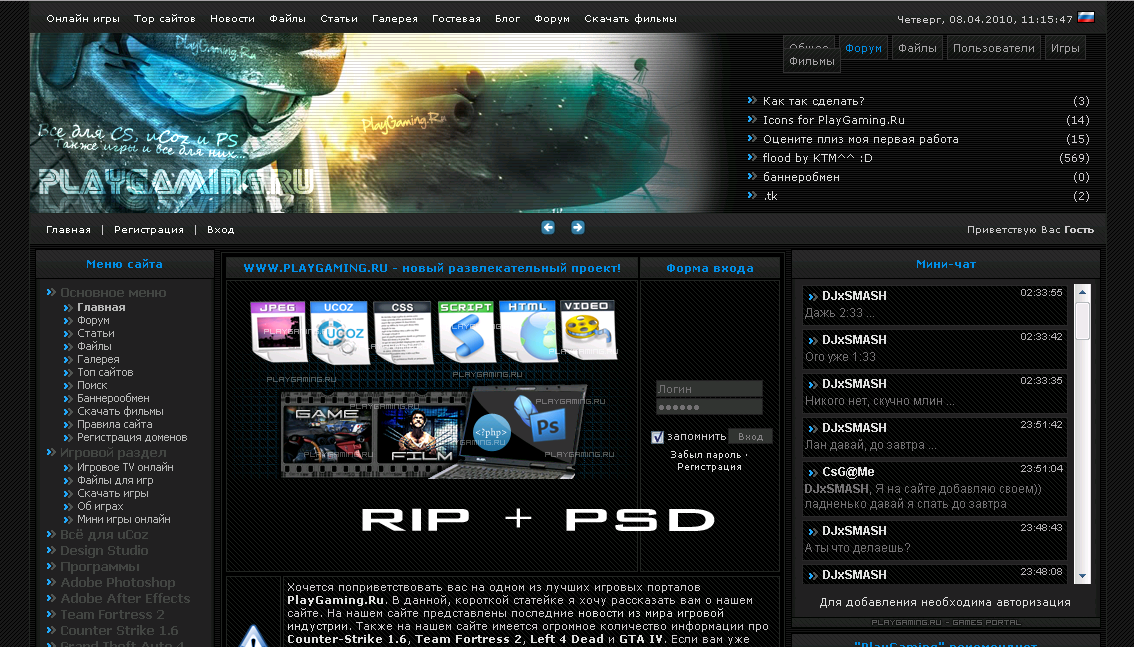The width and height of the screenshot is (1134, 647).
Task: Open Регистрация доменов in sidebar menu
Action: click(x=132, y=437)
